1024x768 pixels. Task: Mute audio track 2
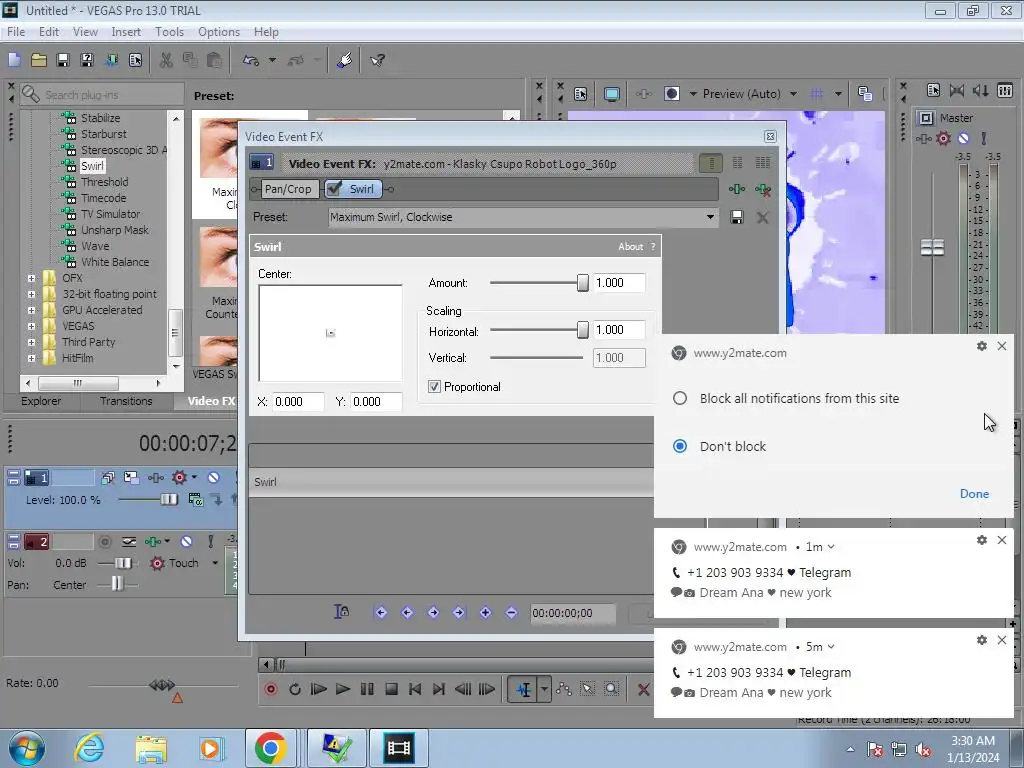tap(186, 541)
